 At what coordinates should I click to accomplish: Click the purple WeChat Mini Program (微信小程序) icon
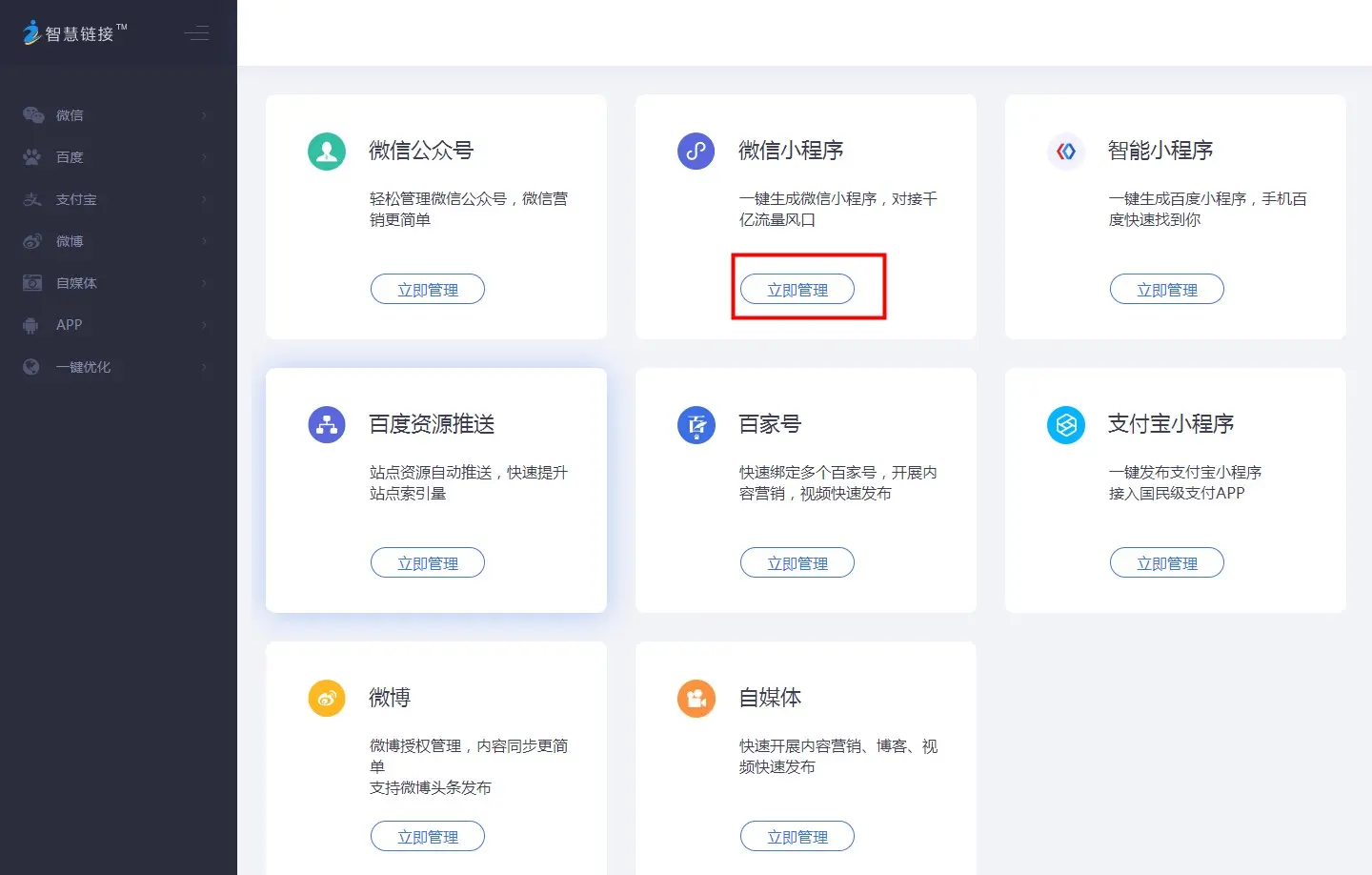pos(696,152)
